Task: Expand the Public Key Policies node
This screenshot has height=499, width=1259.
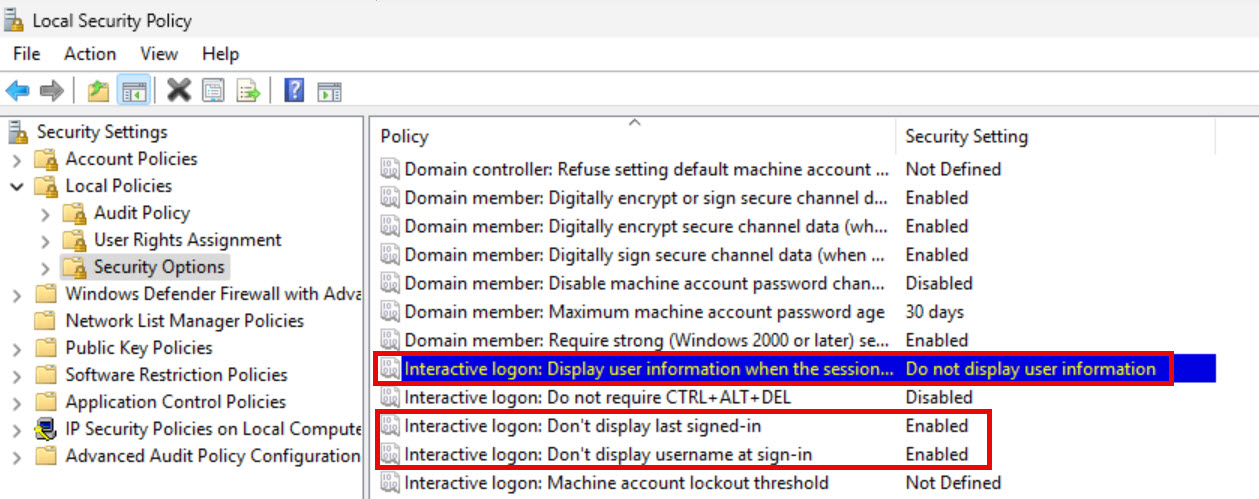Action: [17, 348]
